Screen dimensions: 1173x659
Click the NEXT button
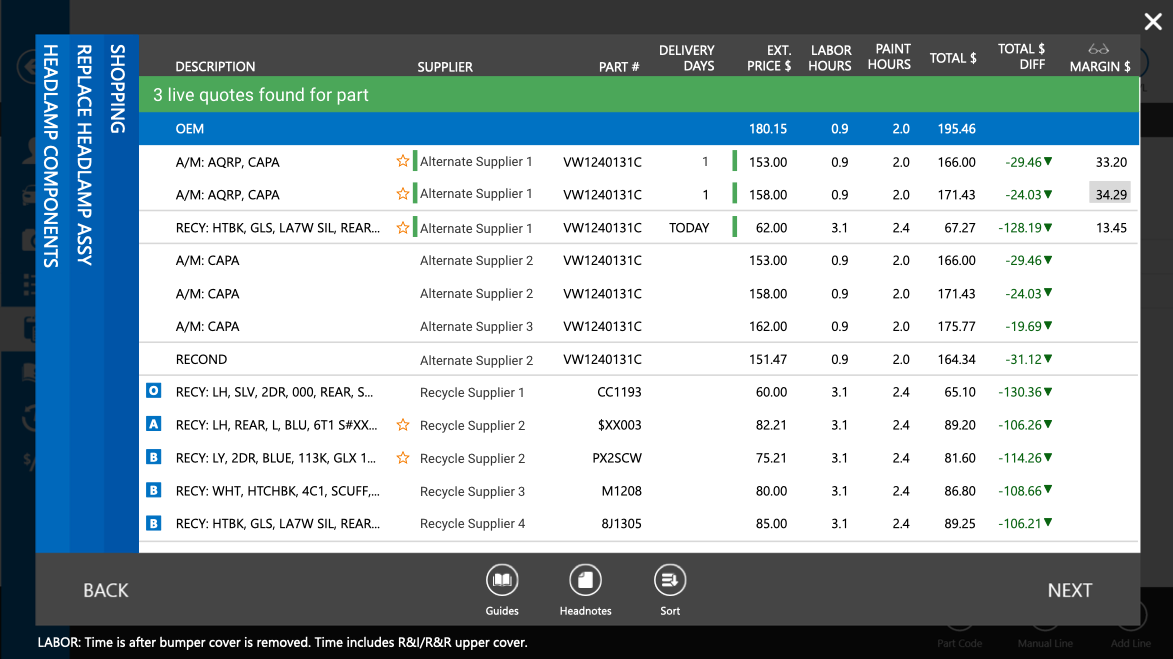1070,590
